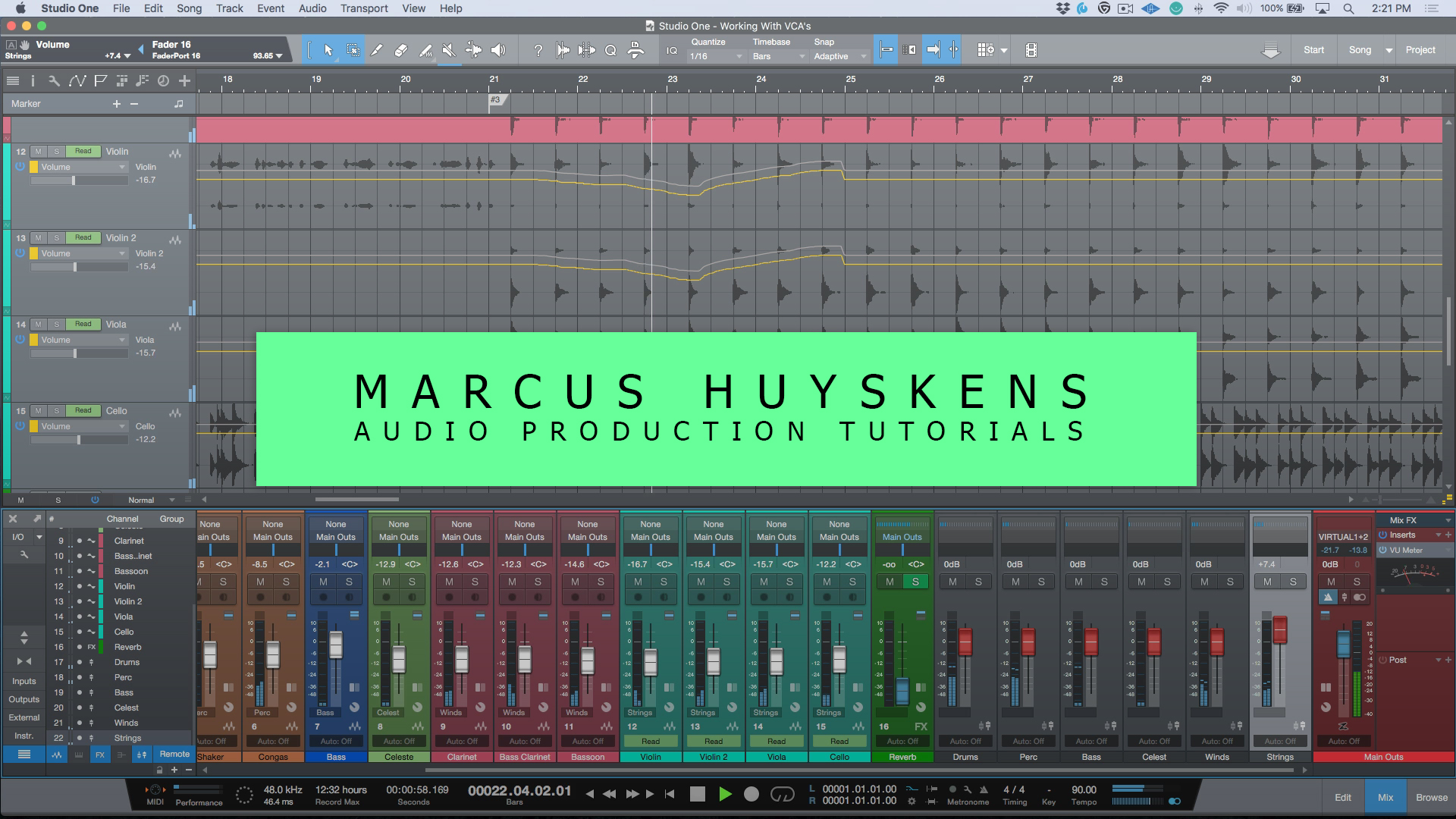The height and width of the screenshot is (819, 1456).
Task: Open the Track menu
Action: point(229,8)
